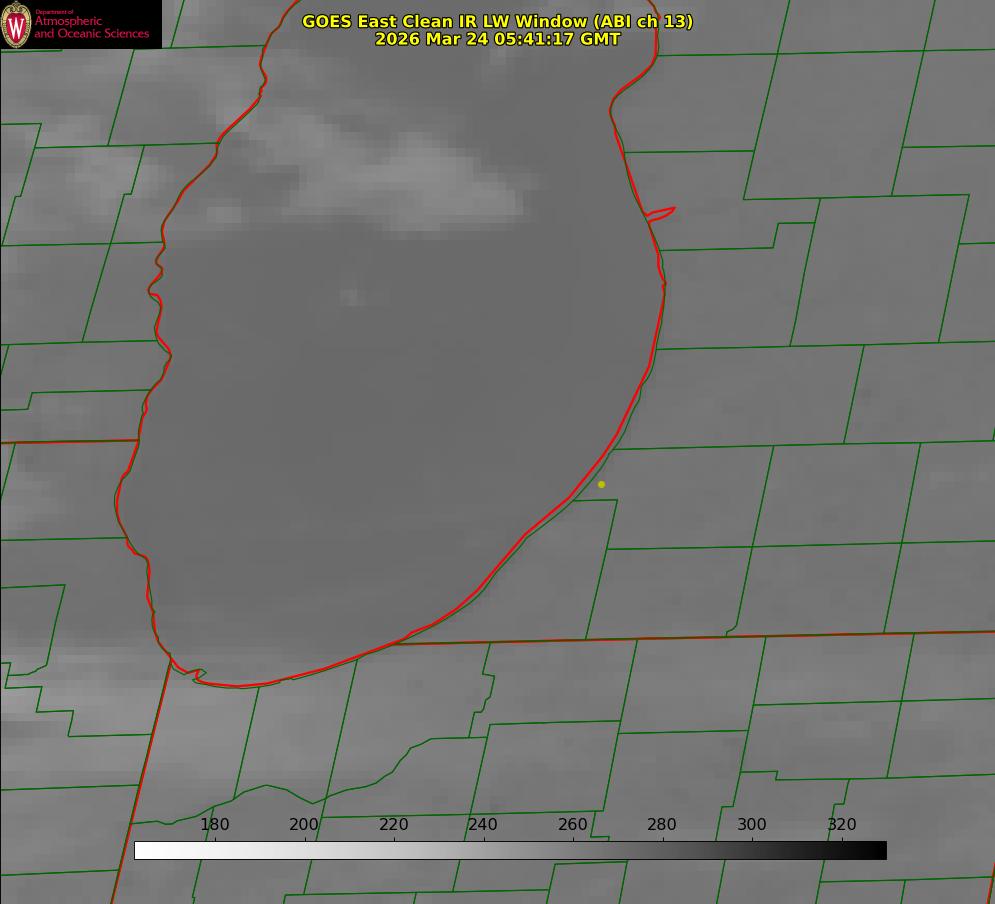This screenshot has height=904, width=995.
Task: Click the UW crest logo
Action: point(16,24)
